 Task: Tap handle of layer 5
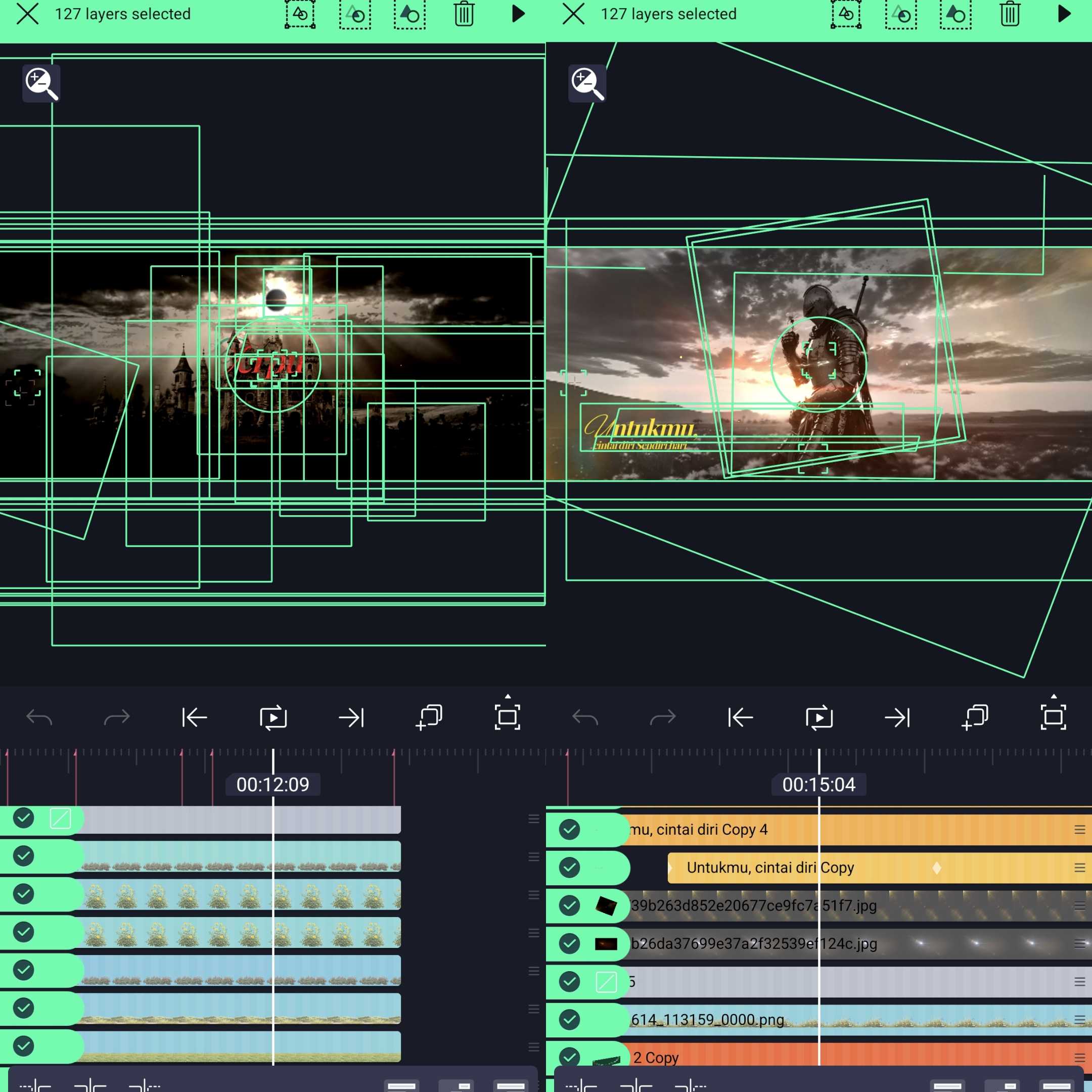[x=1079, y=982]
